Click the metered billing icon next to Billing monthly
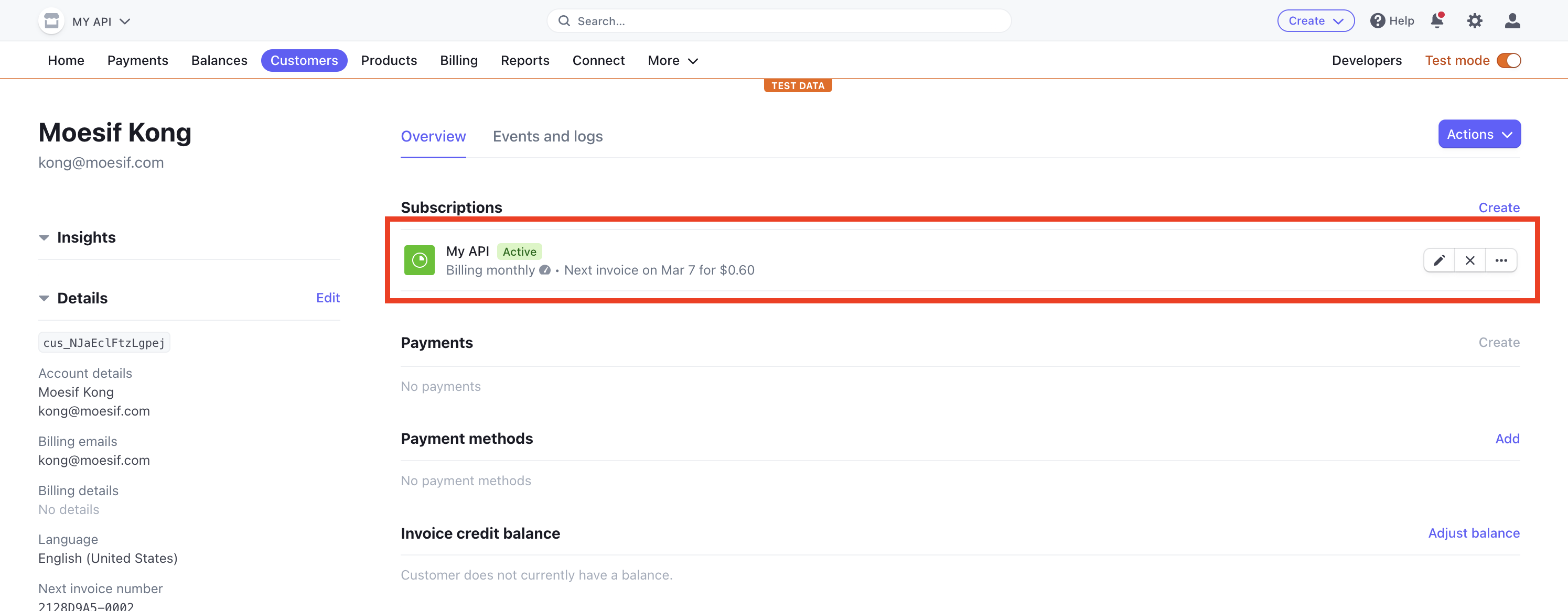This screenshot has height=611, width=1568. (x=544, y=270)
